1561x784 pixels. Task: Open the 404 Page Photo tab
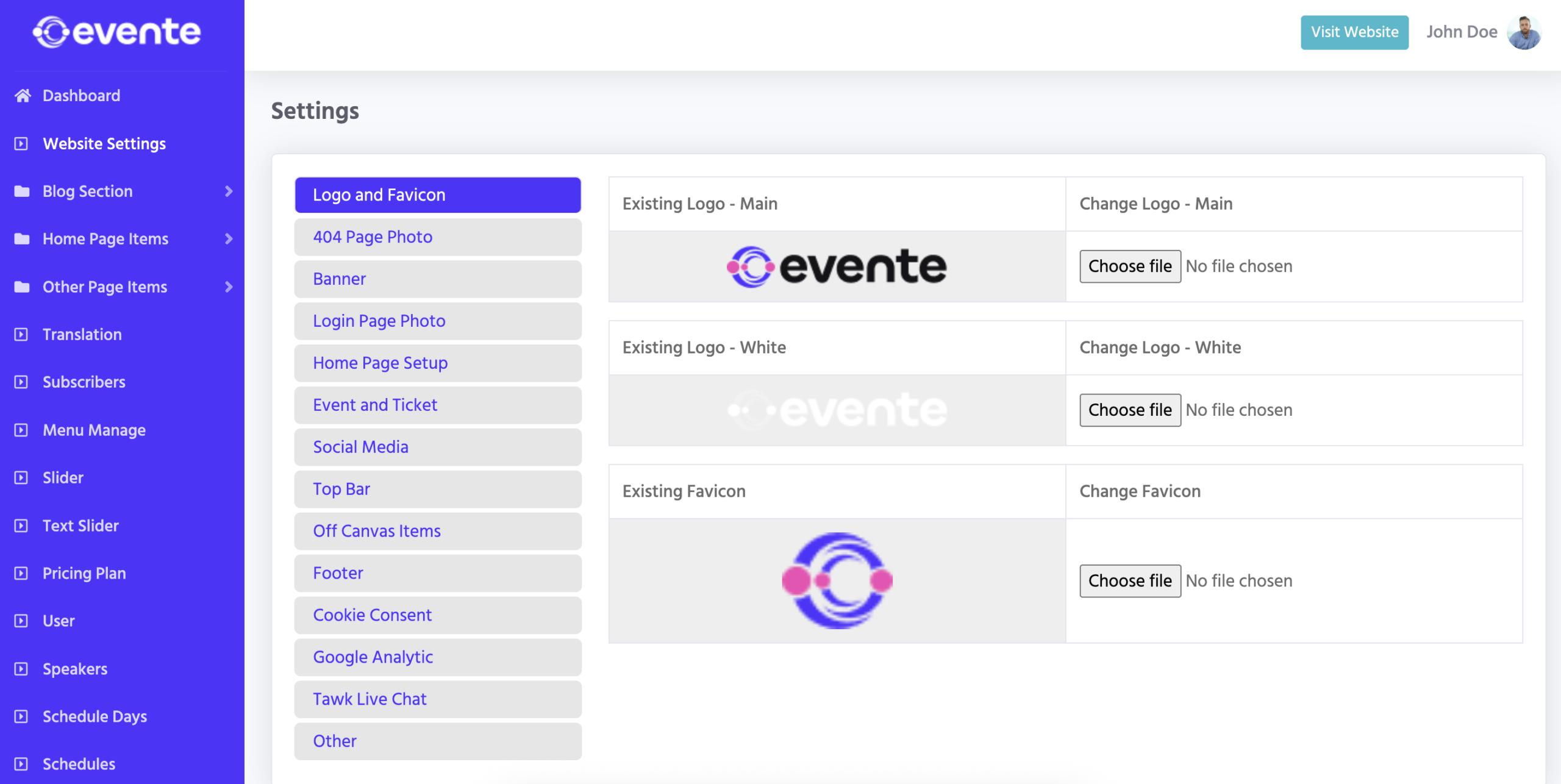coord(437,237)
